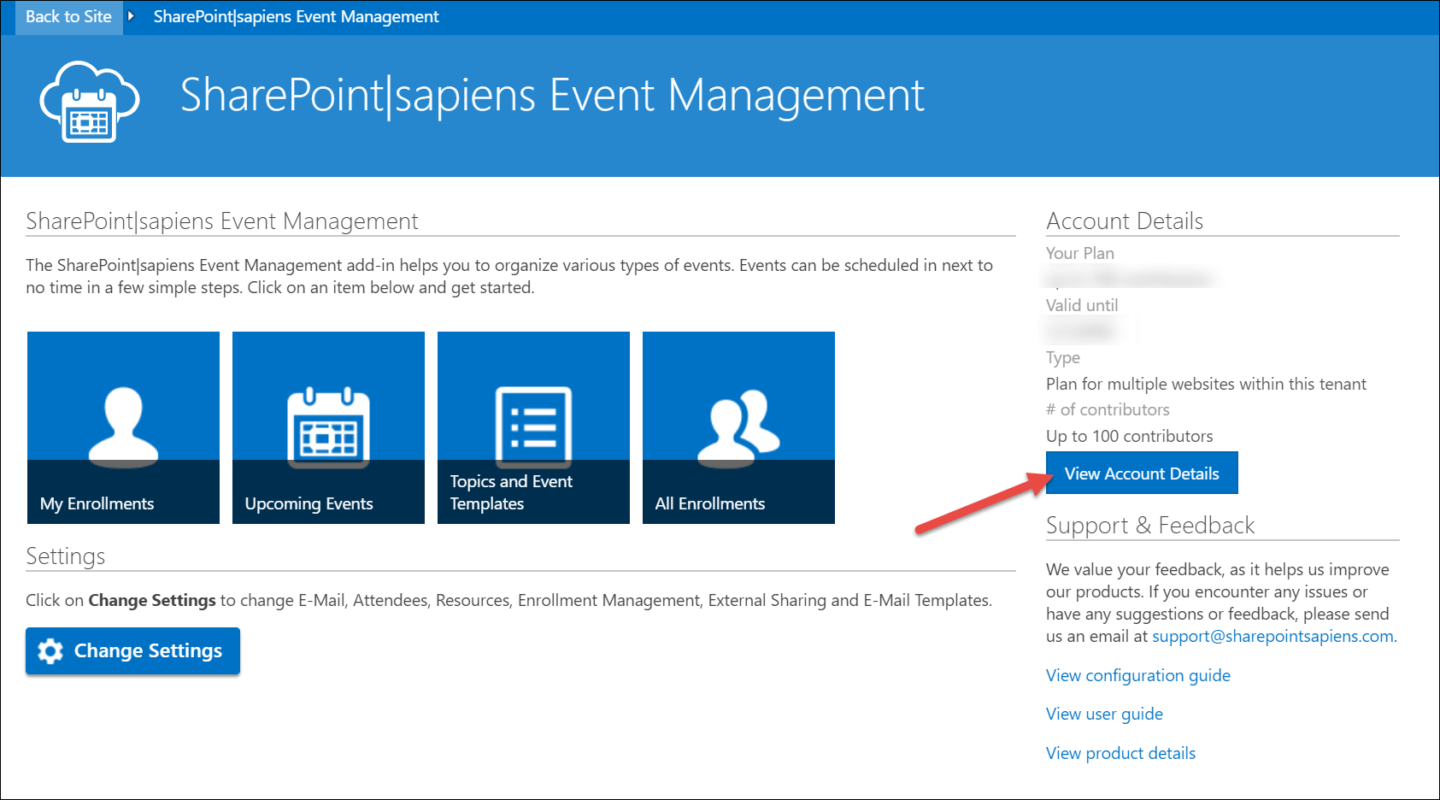
Task: Open the View configuration guide link
Action: (x=1137, y=675)
